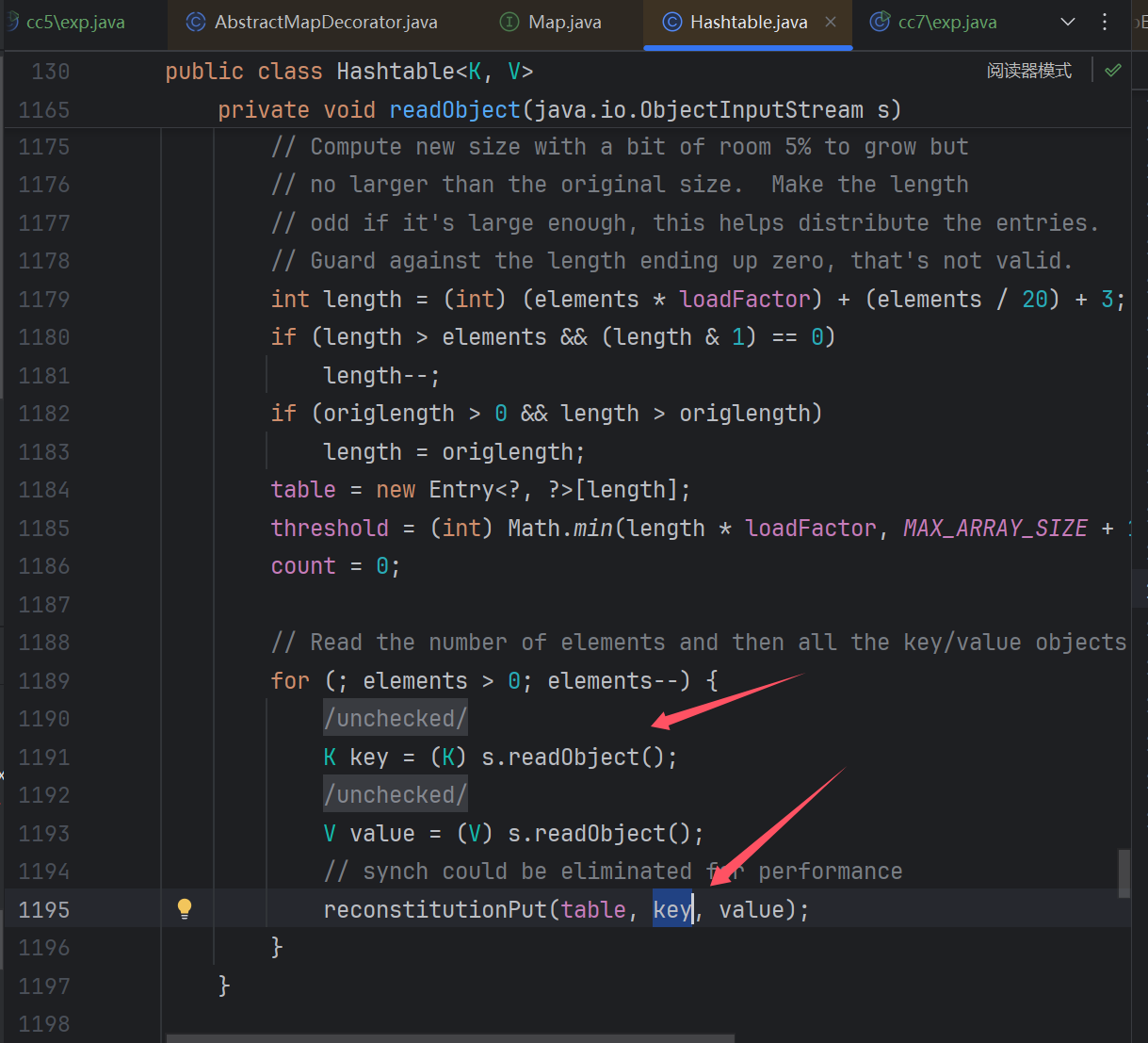Click 'Math.min' call on line 1185

tap(560, 529)
